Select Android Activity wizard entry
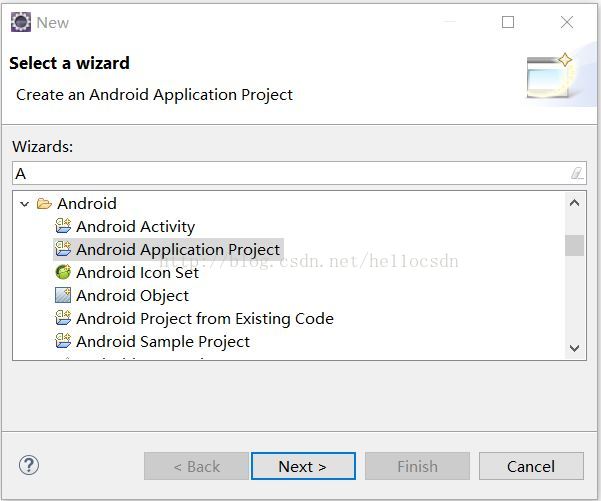 coord(135,226)
